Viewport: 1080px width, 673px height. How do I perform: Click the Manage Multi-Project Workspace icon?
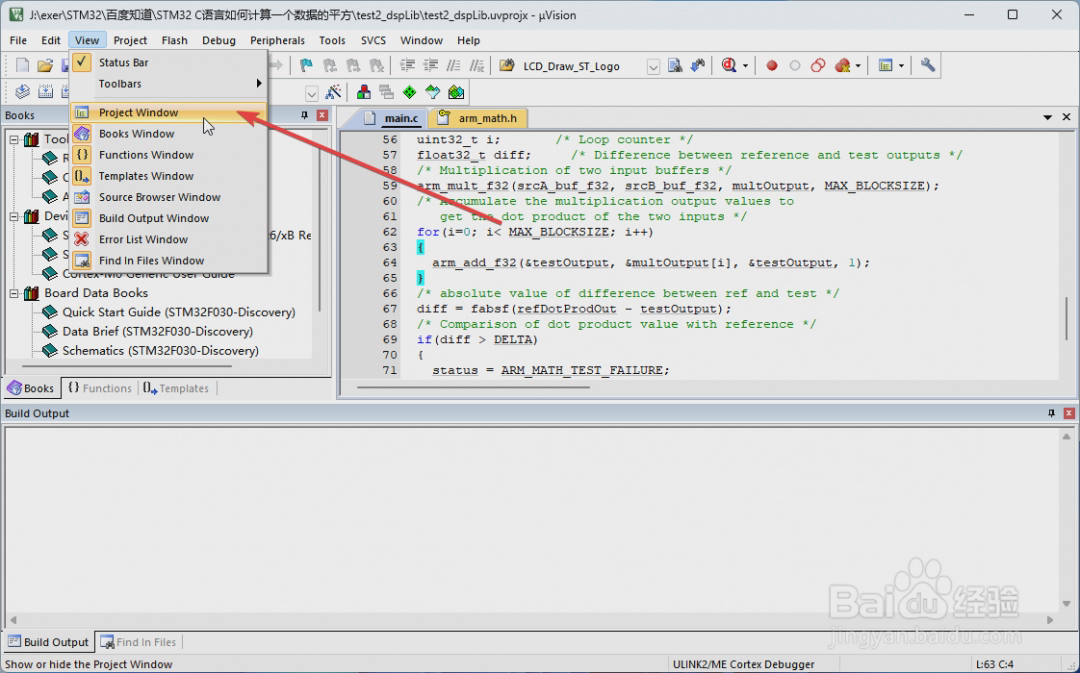coord(386,92)
